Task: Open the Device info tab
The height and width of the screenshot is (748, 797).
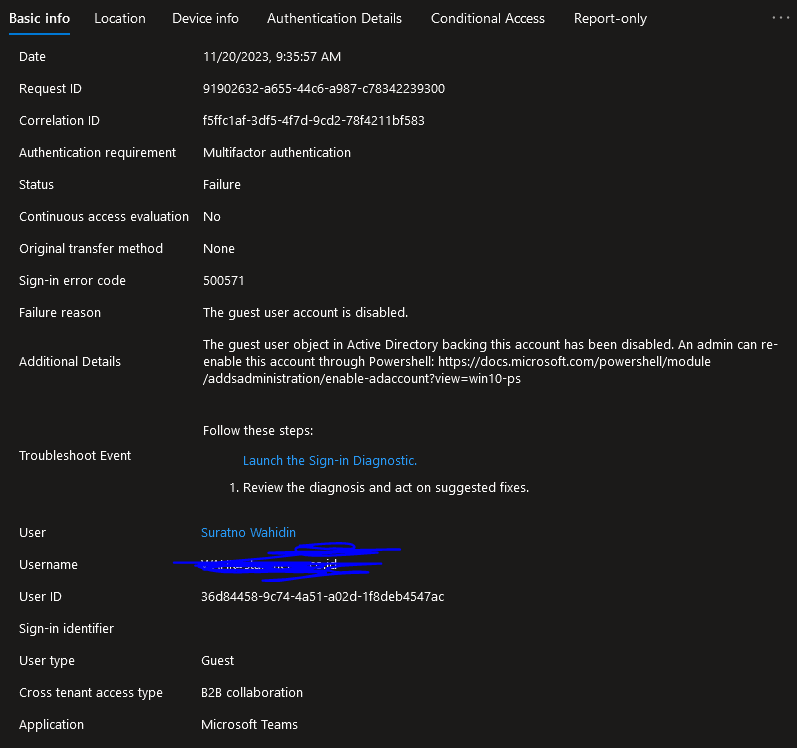Action: pos(205,18)
